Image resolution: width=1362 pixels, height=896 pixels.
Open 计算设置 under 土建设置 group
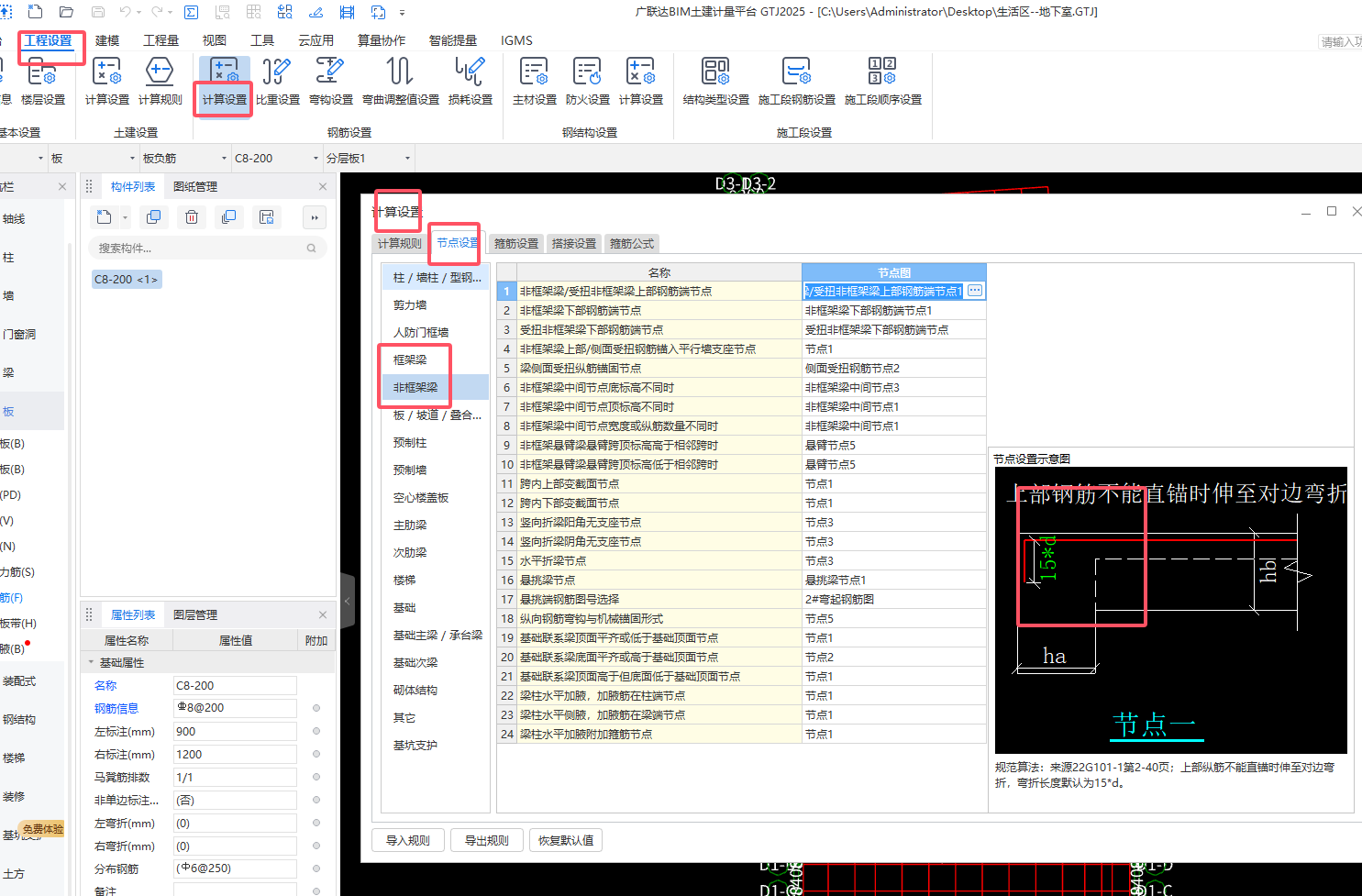106,81
